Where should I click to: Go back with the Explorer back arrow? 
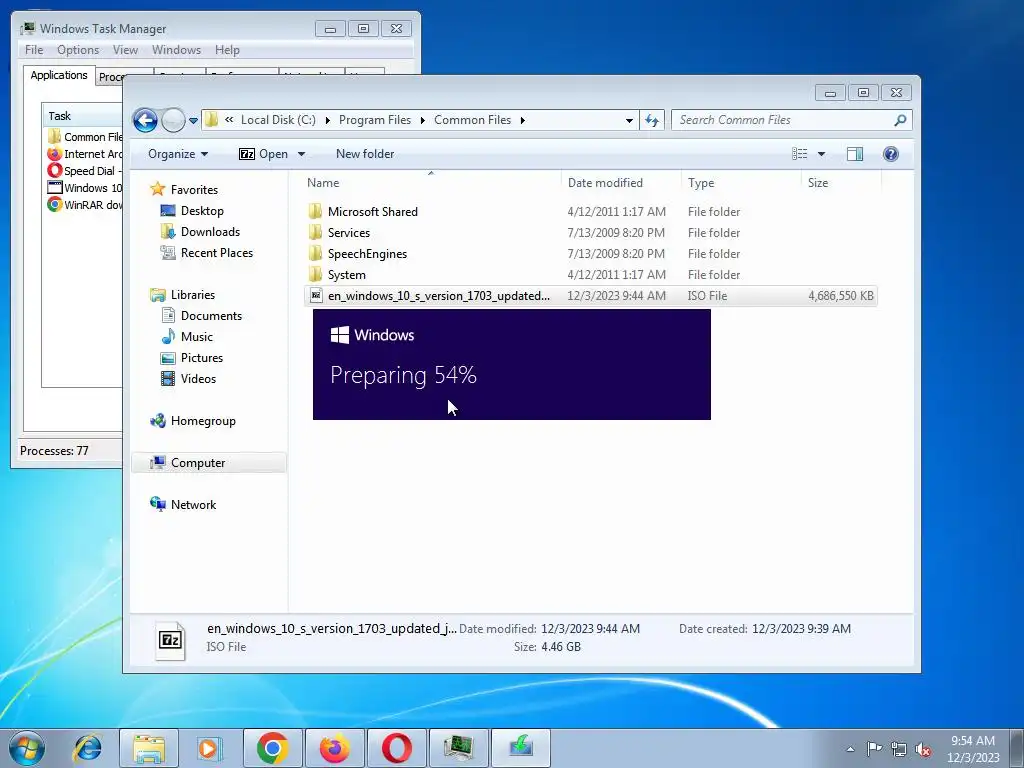tap(145, 120)
